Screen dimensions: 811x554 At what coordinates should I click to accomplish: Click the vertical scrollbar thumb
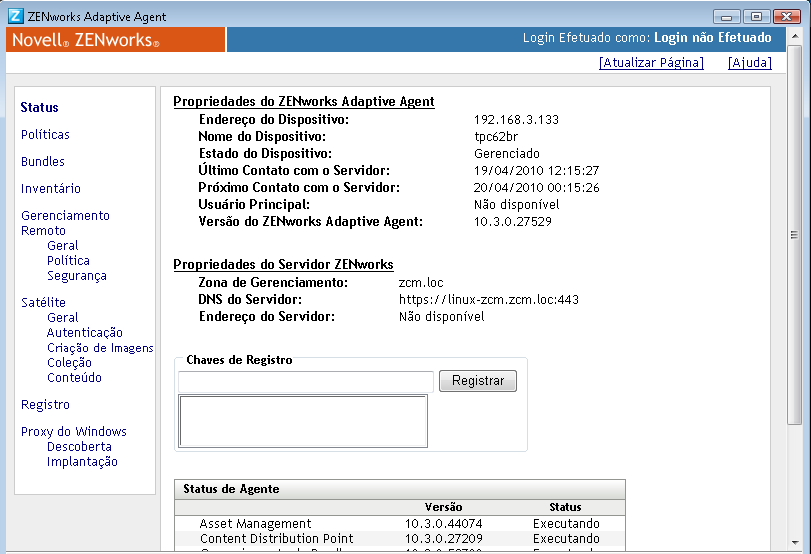coord(794,235)
